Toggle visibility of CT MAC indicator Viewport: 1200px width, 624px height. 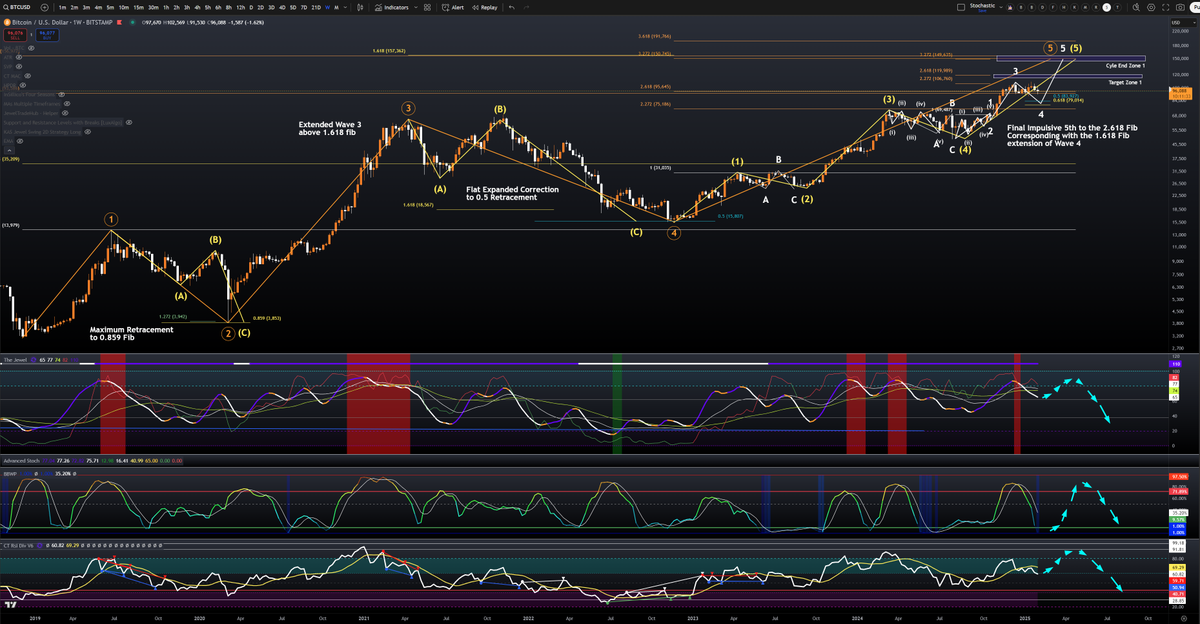27,76
